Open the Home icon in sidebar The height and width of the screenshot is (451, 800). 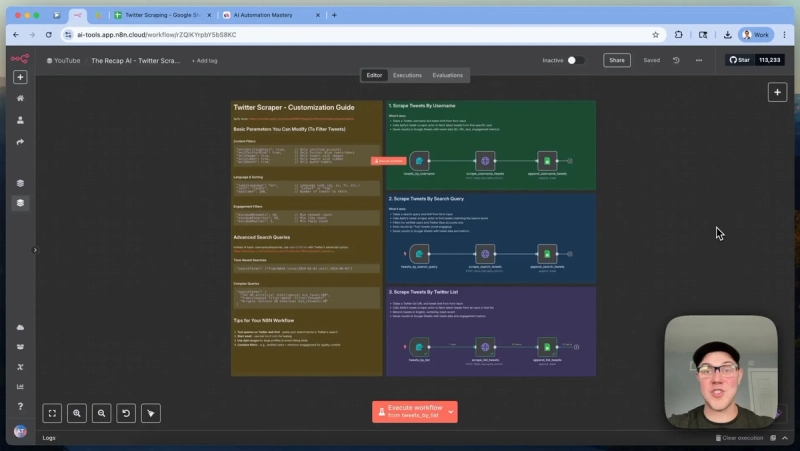pyautogui.click(x=20, y=98)
